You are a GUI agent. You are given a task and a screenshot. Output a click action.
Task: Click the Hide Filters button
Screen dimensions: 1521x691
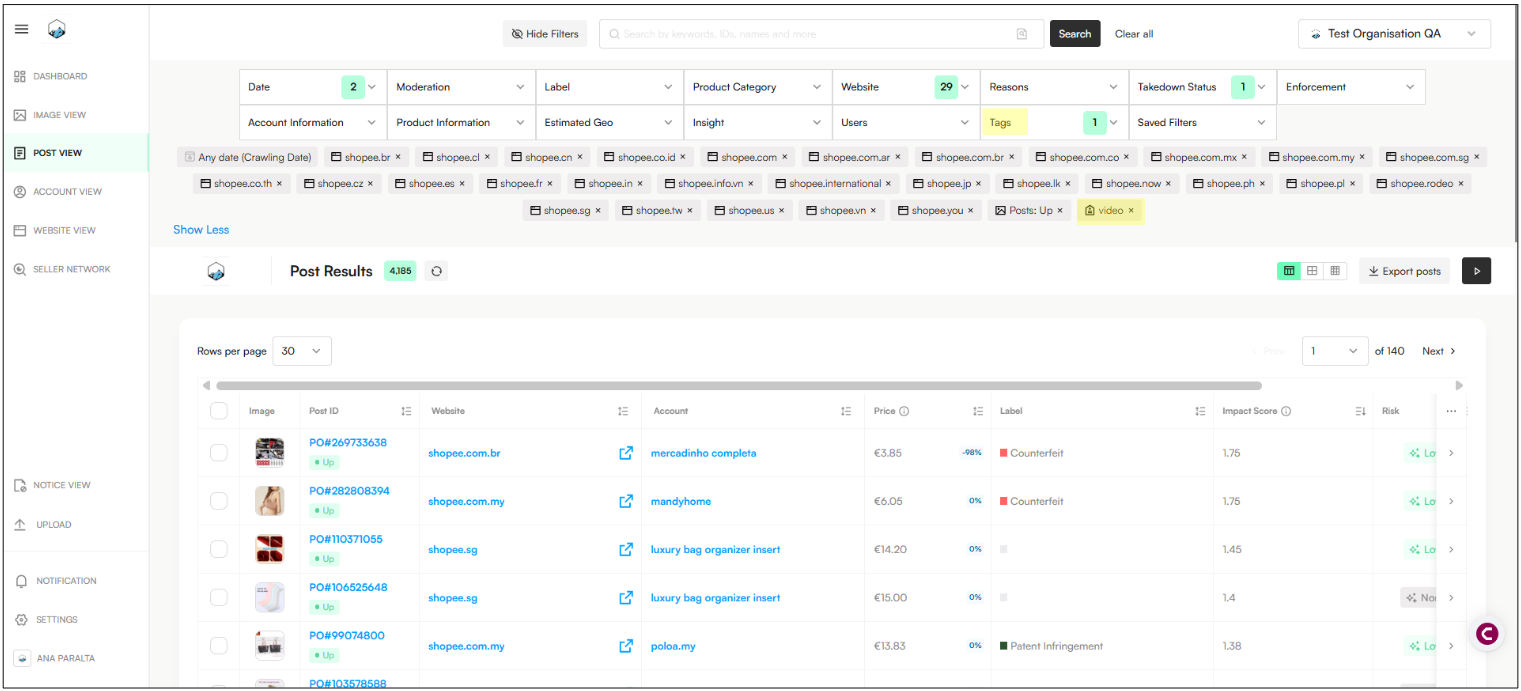[545, 34]
